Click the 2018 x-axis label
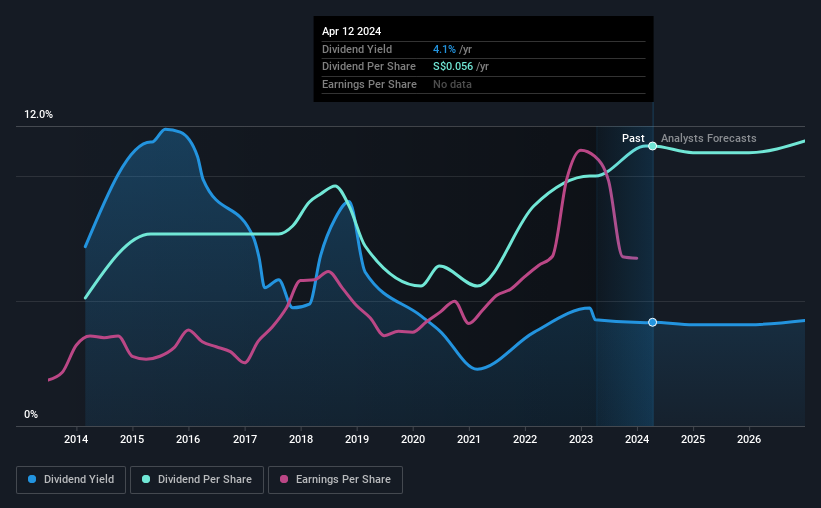Viewport: 821px width, 508px height. [x=301, y=439]
